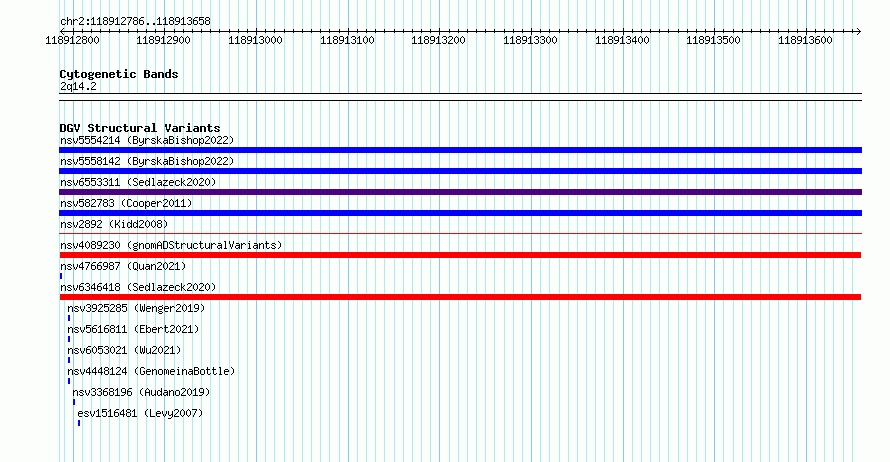This screenshot has height=462, width=890.
Task: Open nsv4089230 (gnomADStructuralVariants) label
Action: [x=171, y=245]
